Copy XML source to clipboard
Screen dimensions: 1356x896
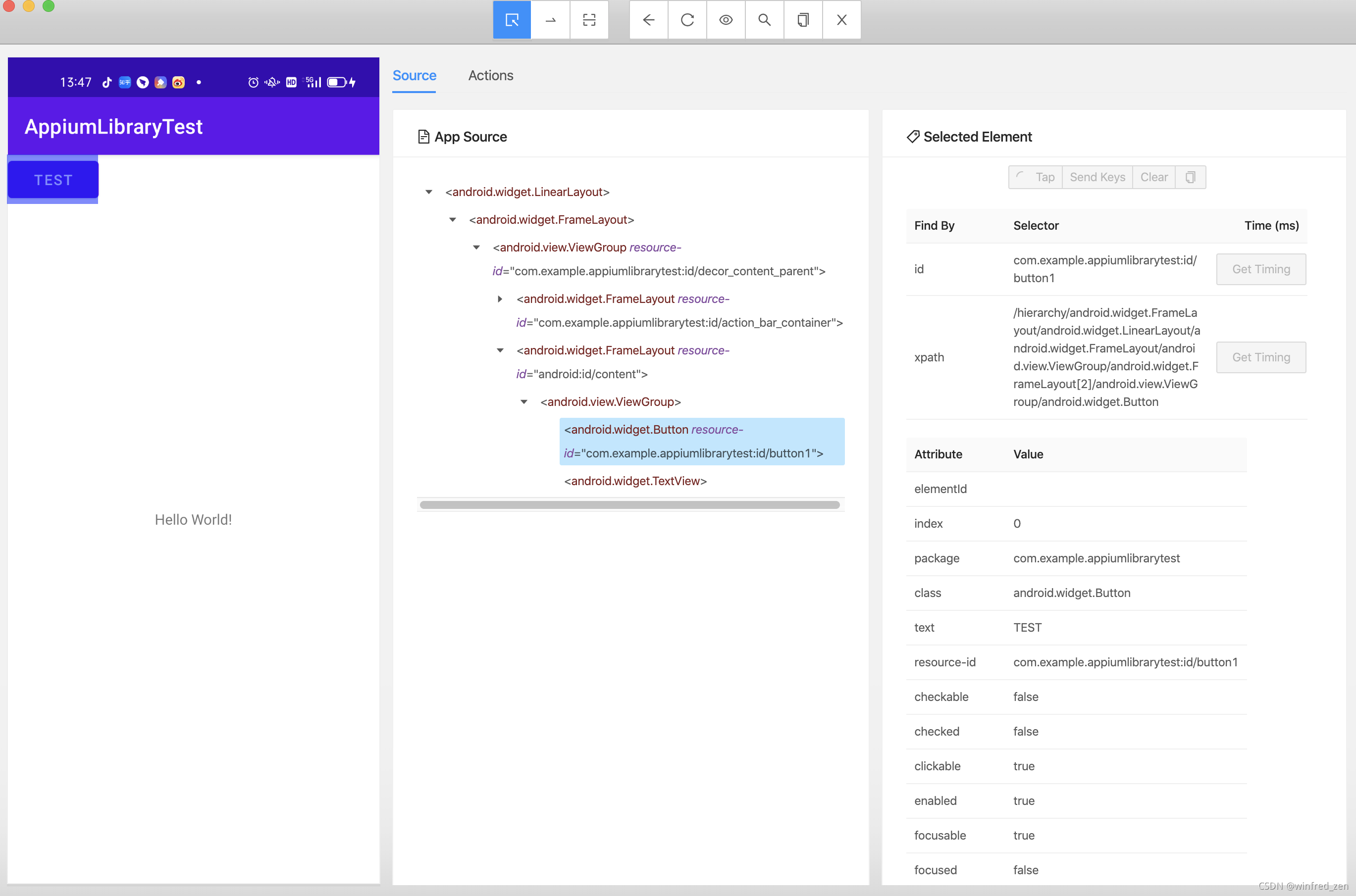[803, 20]
